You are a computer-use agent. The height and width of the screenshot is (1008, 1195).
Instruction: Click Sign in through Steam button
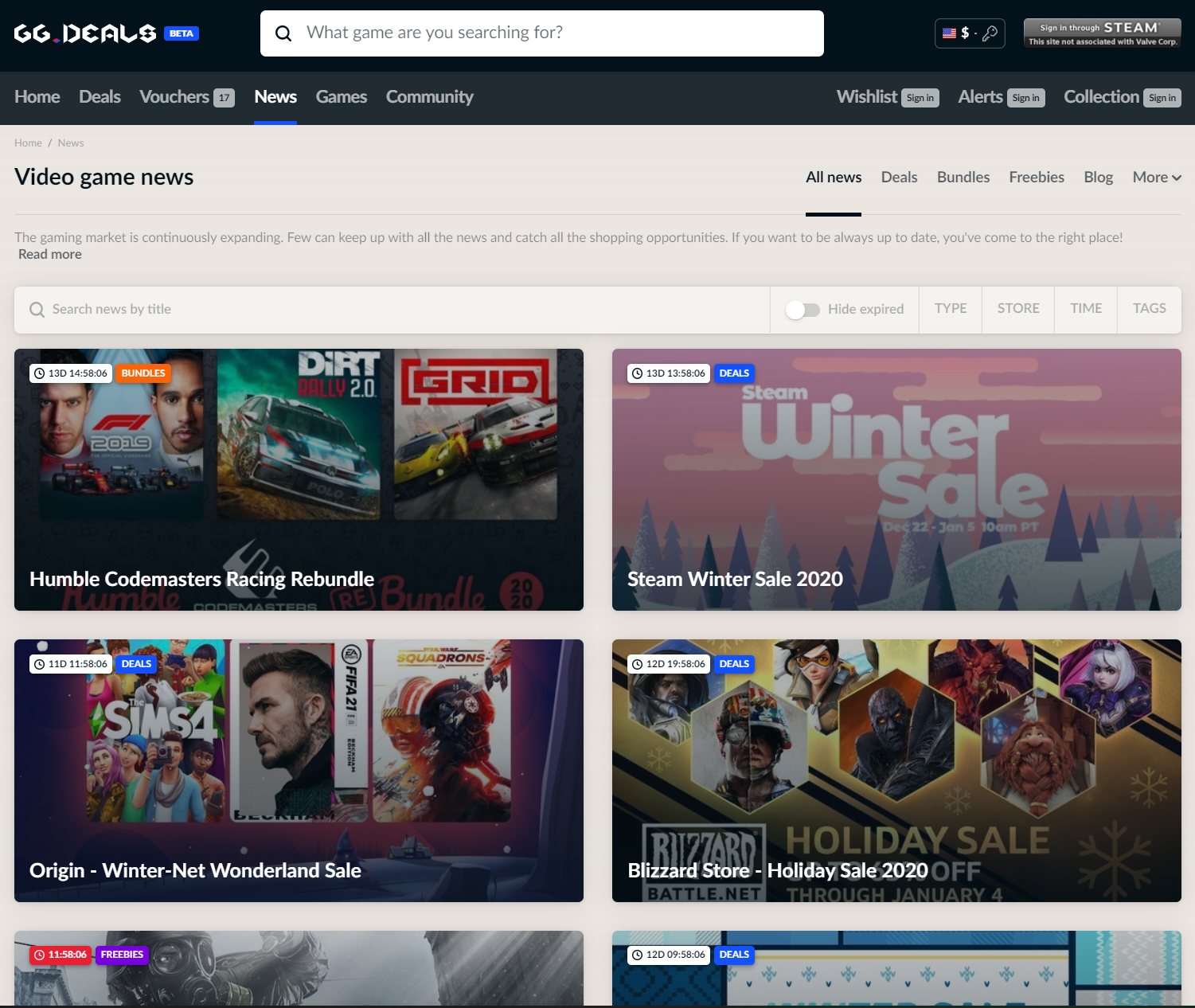coord(1103,33)
